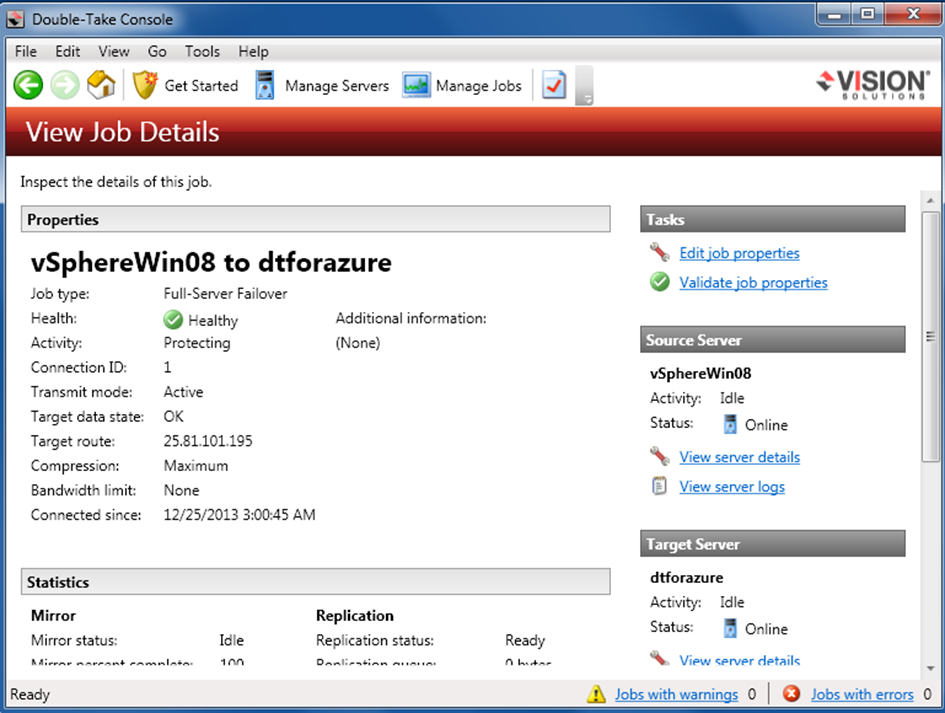
Task: Click the Bandwidth limit None value
Action: (x=181, y=491)
